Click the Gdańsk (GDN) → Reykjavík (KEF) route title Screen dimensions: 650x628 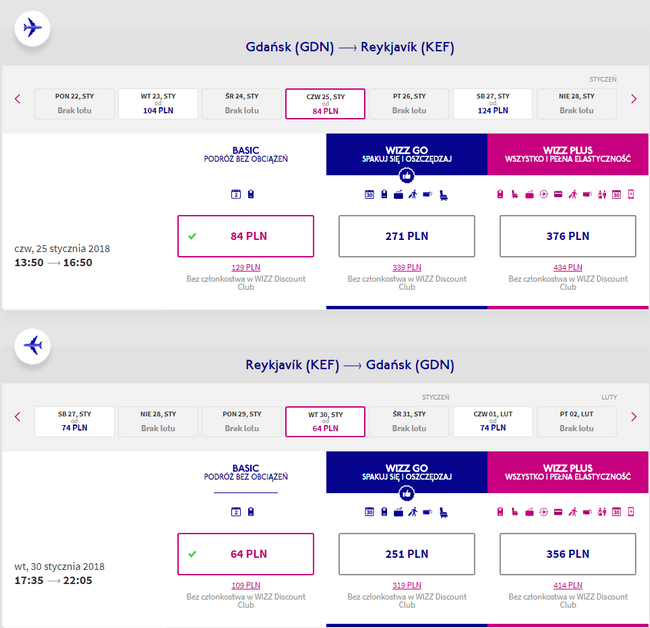350,47
